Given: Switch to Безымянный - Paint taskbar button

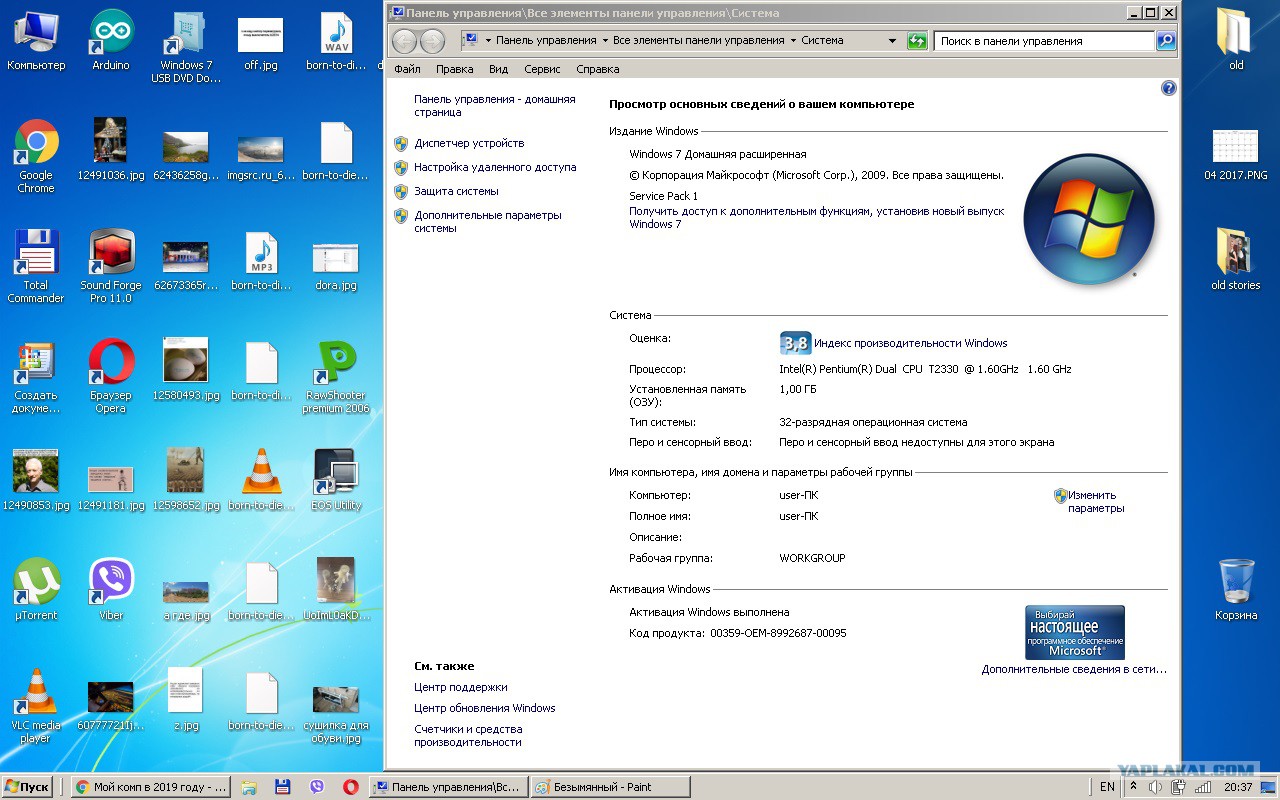Looking at the screenshot, I should pyautogui.click(x=610, y=787).
